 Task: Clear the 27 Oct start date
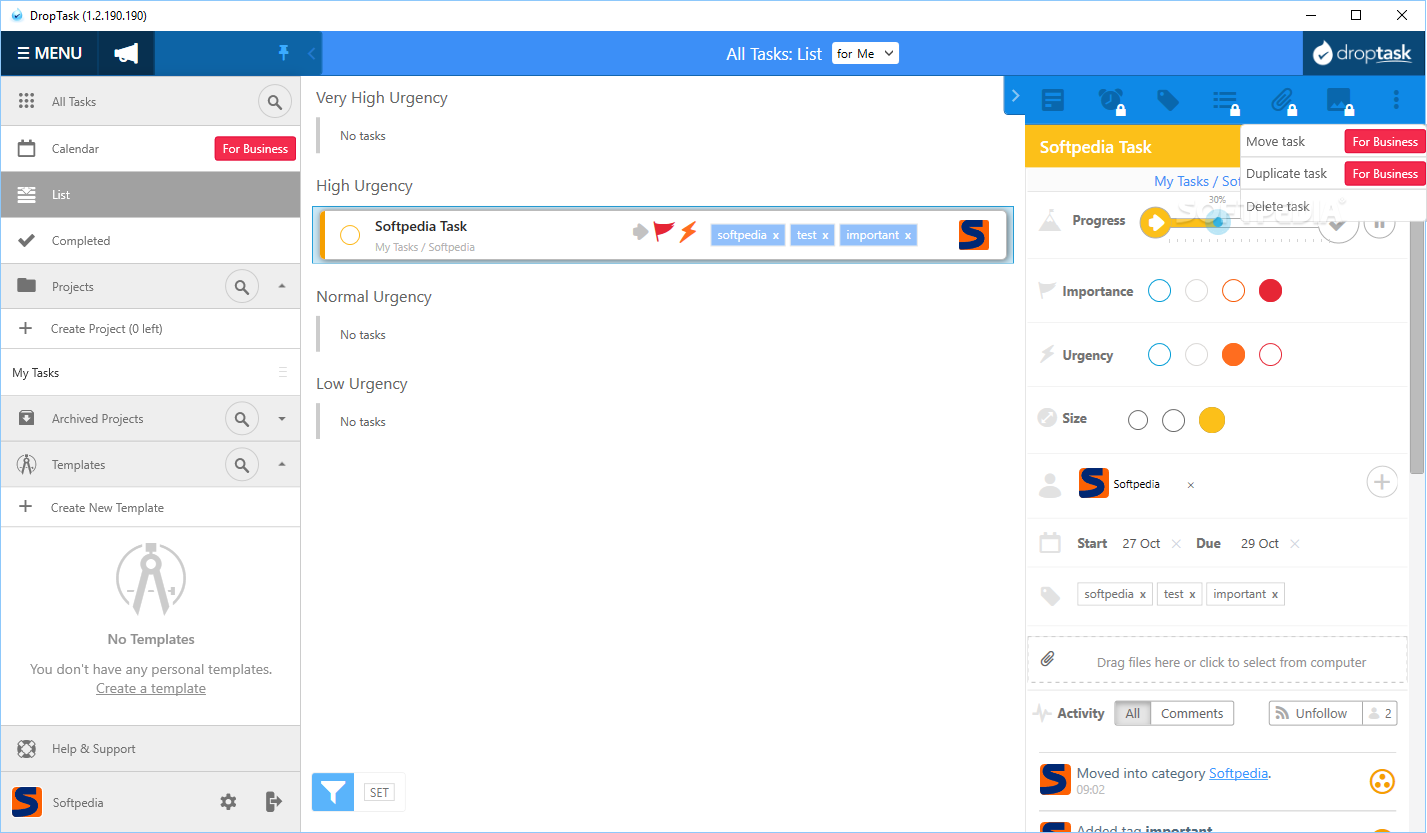pyautogui.click(x=1176, y=544)
